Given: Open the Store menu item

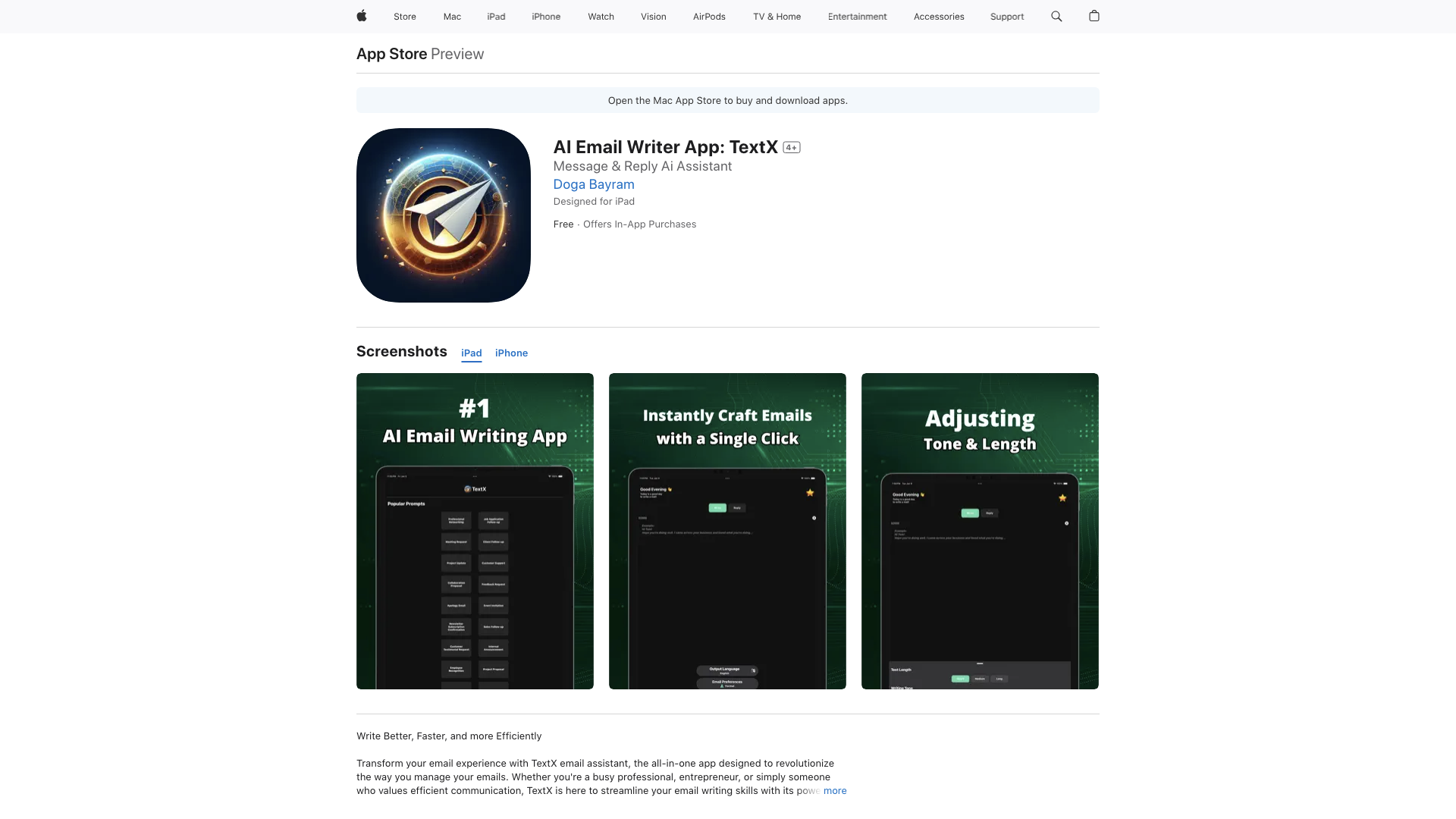Looking at the screenshot, I should click(404, 16).
